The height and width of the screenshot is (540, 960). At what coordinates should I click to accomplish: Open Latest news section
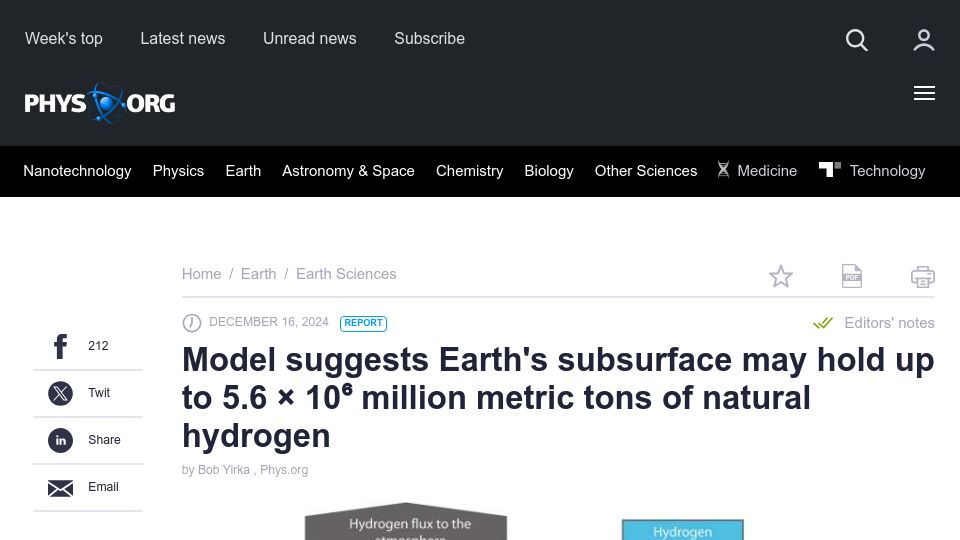click(x=182, y=39)
